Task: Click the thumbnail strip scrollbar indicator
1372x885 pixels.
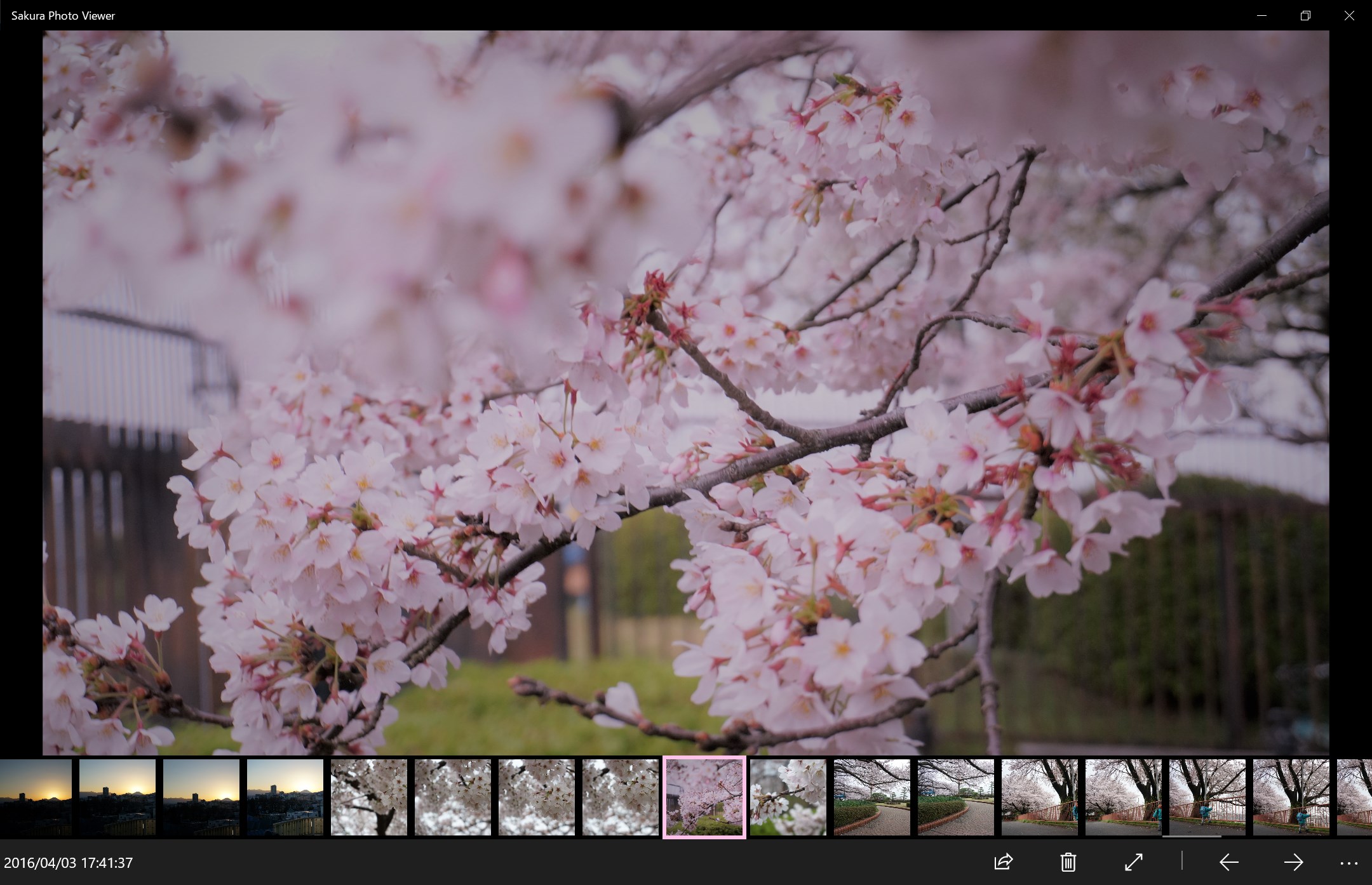Action: tap(1192, 837)
